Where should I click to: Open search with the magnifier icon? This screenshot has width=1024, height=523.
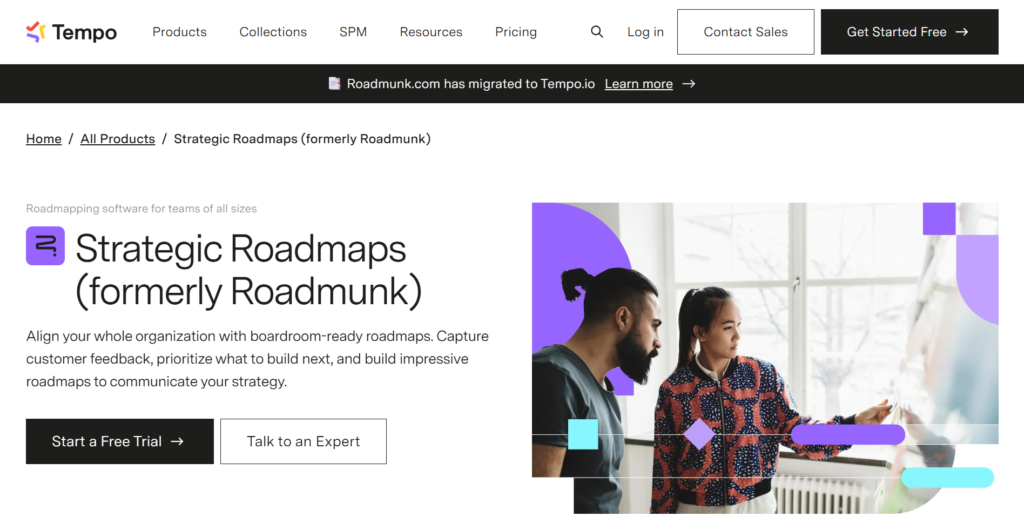[597, 32]
